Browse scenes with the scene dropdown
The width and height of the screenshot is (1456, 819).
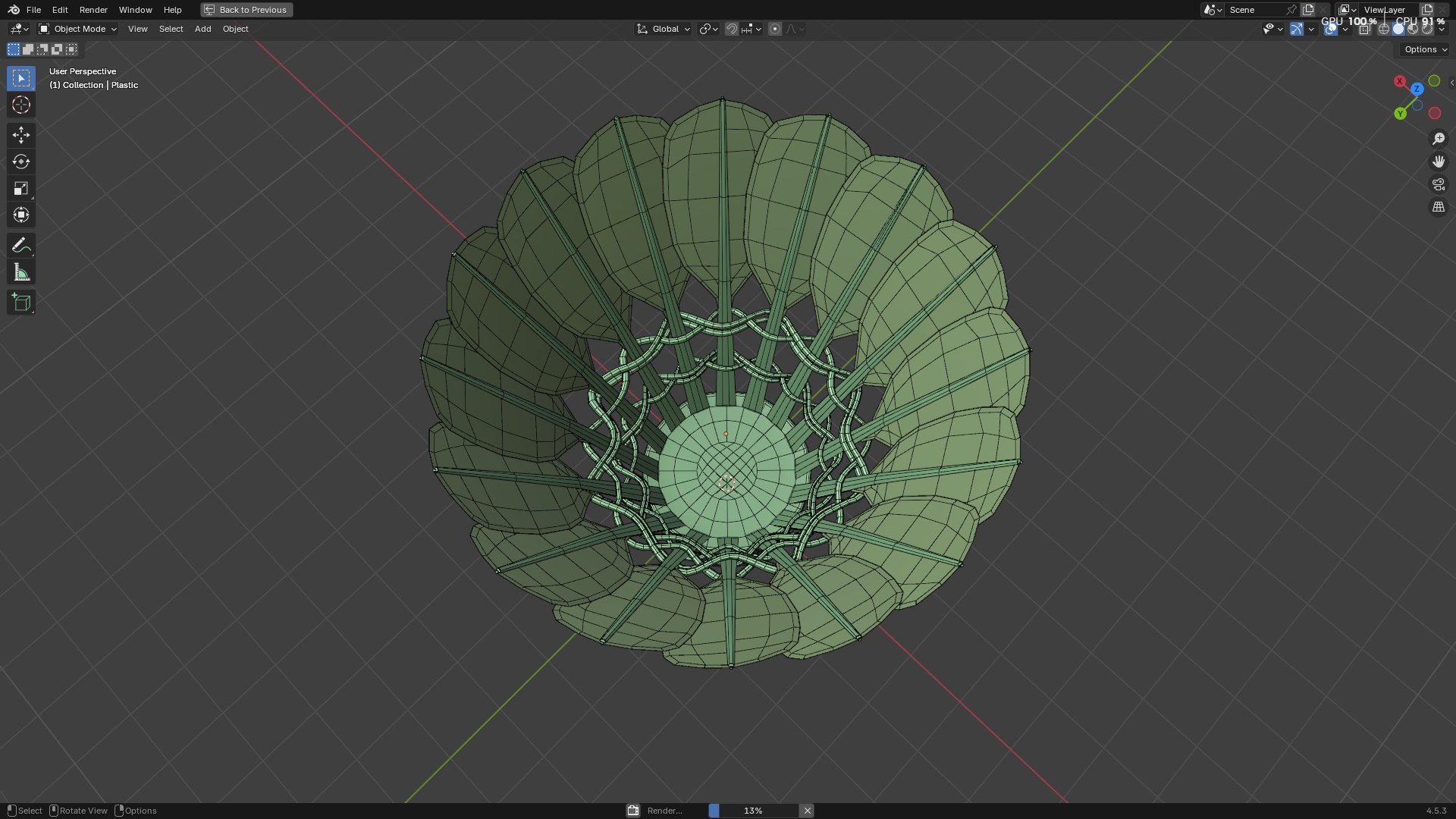(1213, 10)
